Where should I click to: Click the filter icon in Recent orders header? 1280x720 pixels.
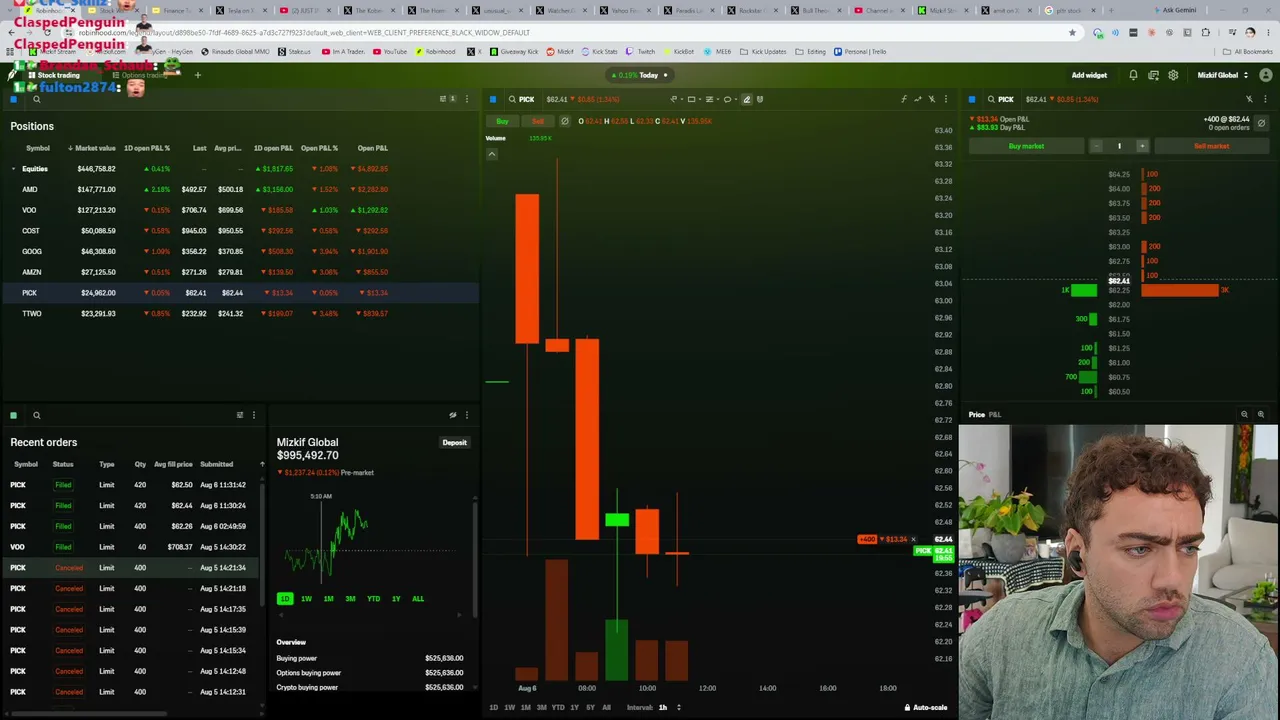[239, 415]
